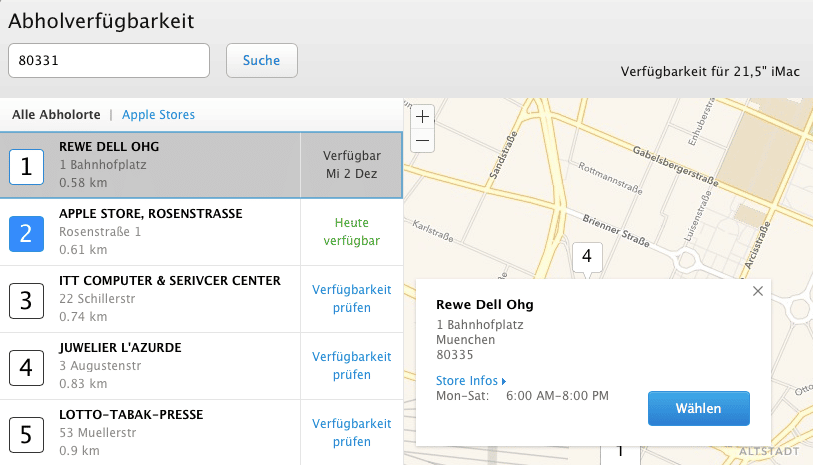
Task: Click Verfügbarkeit für 21,5" iMac text
Action: [x=710, y=72]
